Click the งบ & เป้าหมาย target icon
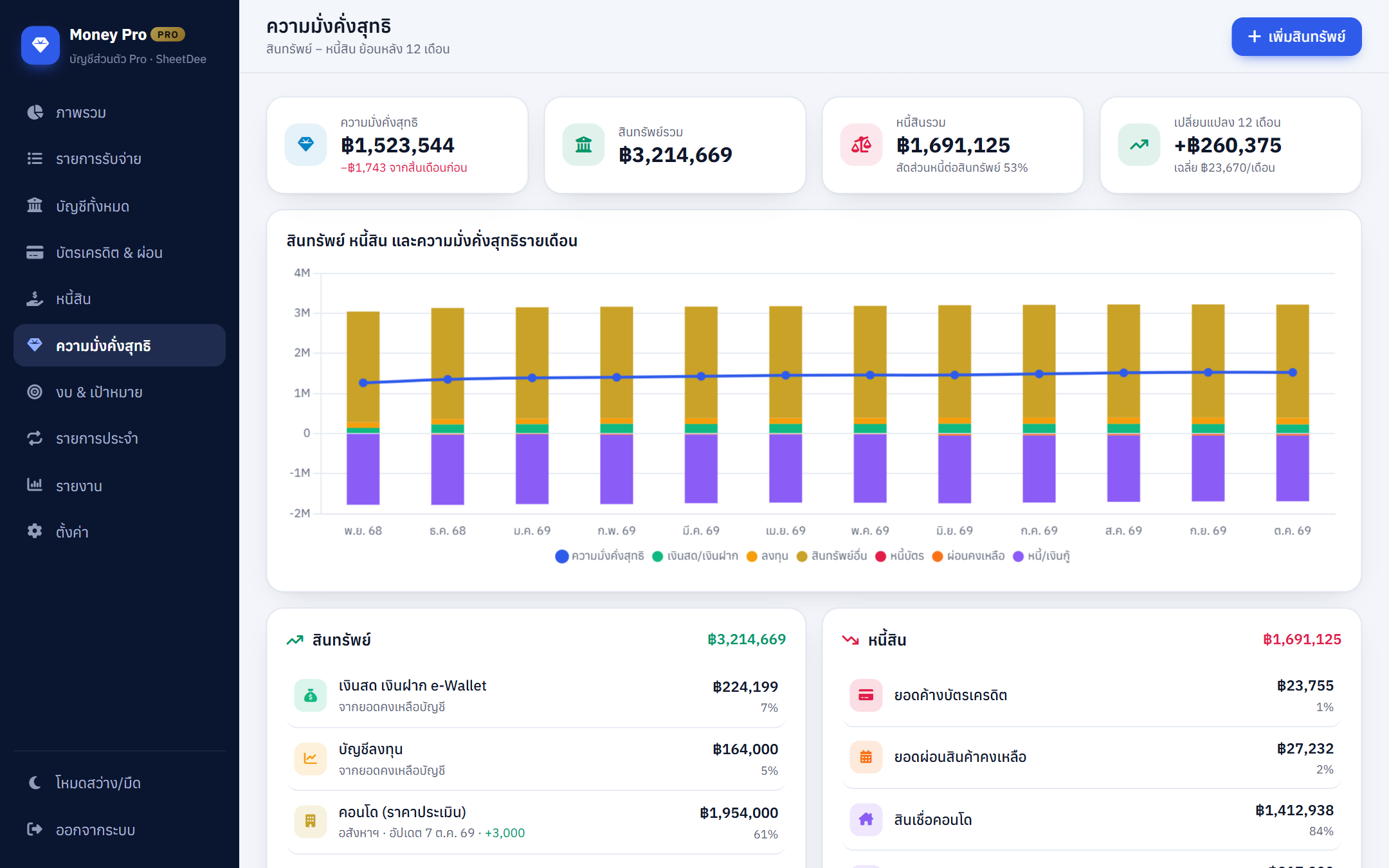 point(35,392)
